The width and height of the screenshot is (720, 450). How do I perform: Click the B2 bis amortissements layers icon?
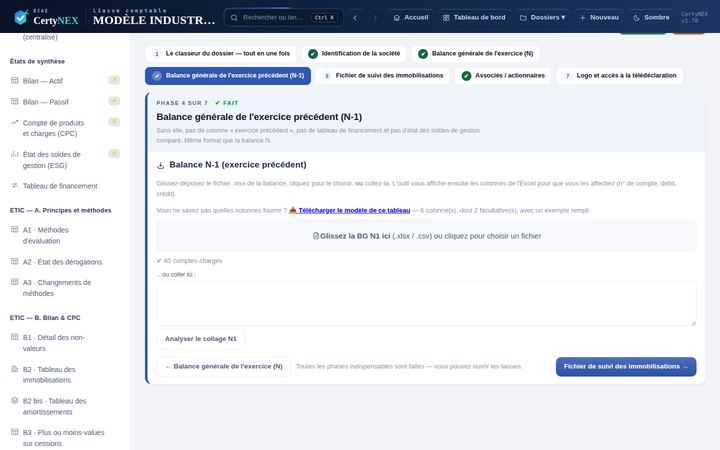(x=15, y=400)
